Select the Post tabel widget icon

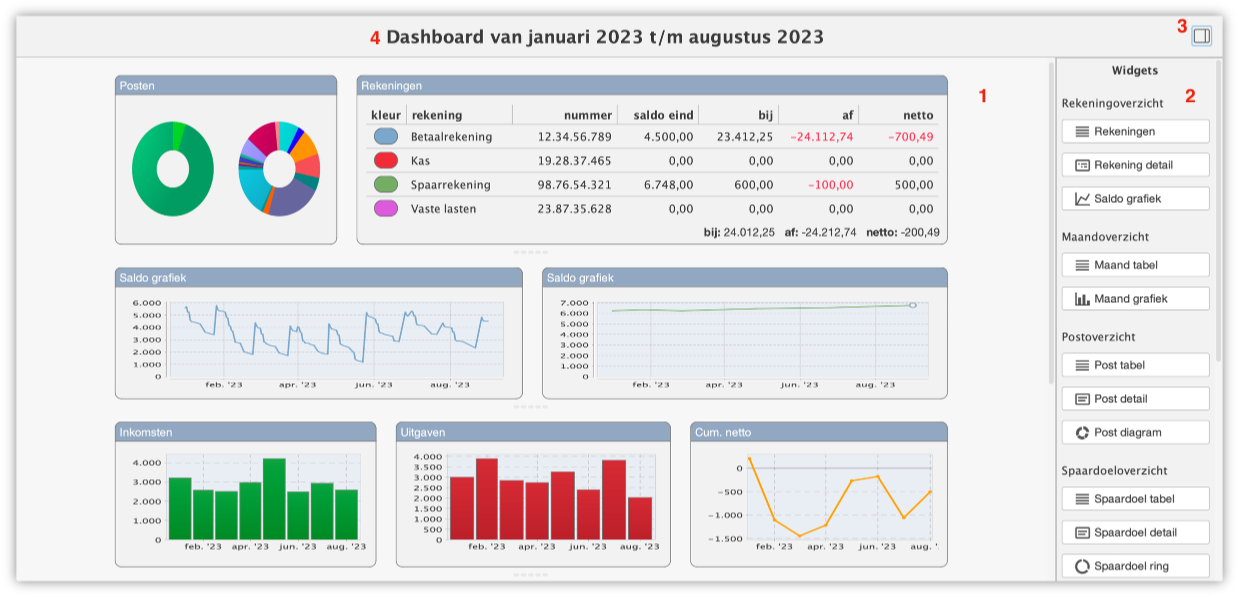coord(1081,365)
